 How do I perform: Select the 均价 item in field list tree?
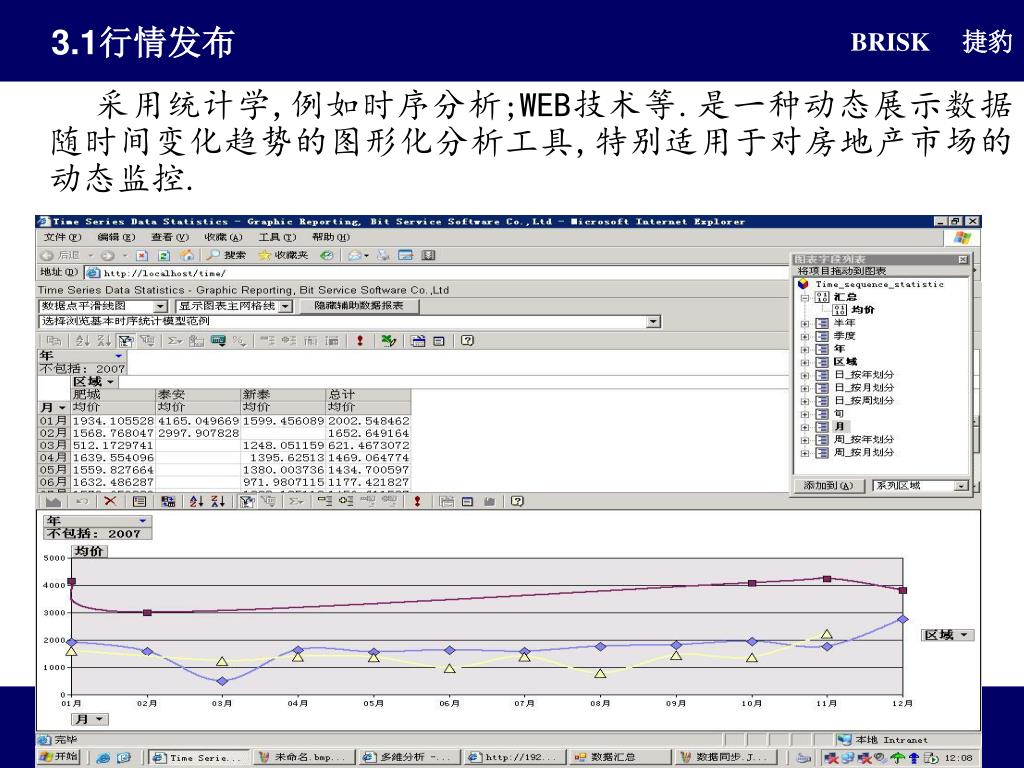[863, 310]
